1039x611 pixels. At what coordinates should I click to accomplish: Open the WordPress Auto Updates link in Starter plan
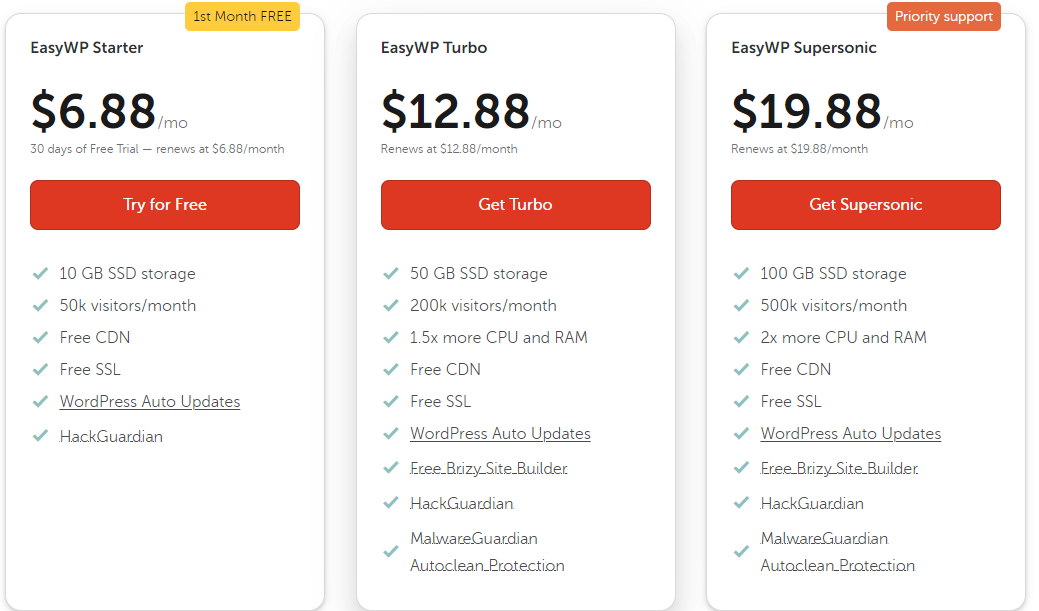[x=149, y=401]
